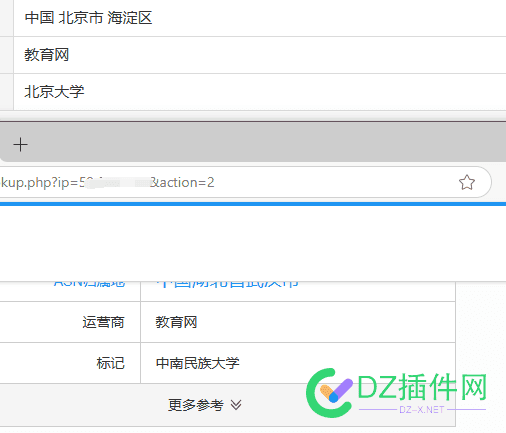
Task: Click the 运营商 label cell
Action: [x=103, y=322]
